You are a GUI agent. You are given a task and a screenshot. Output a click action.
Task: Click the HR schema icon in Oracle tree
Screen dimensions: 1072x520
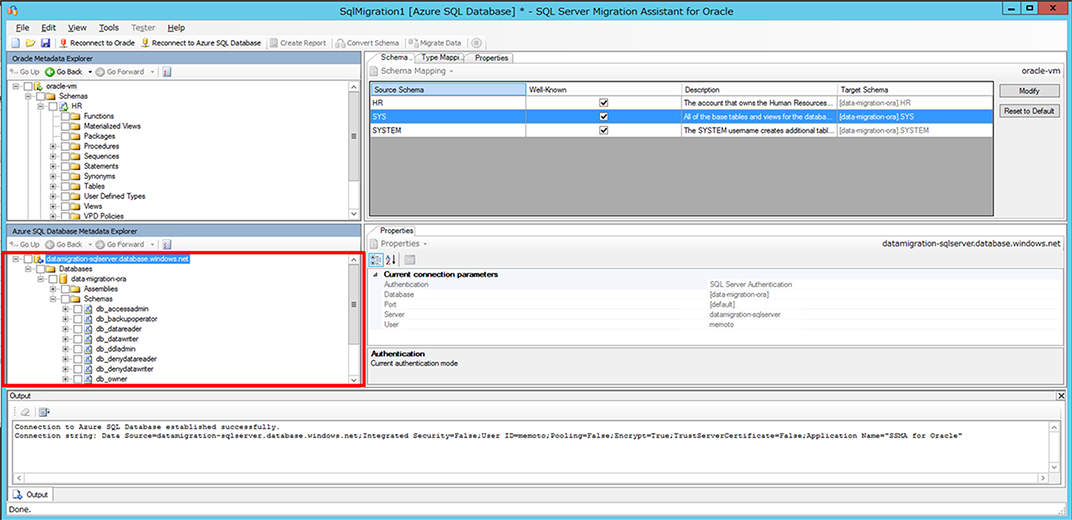click(64, 106)
